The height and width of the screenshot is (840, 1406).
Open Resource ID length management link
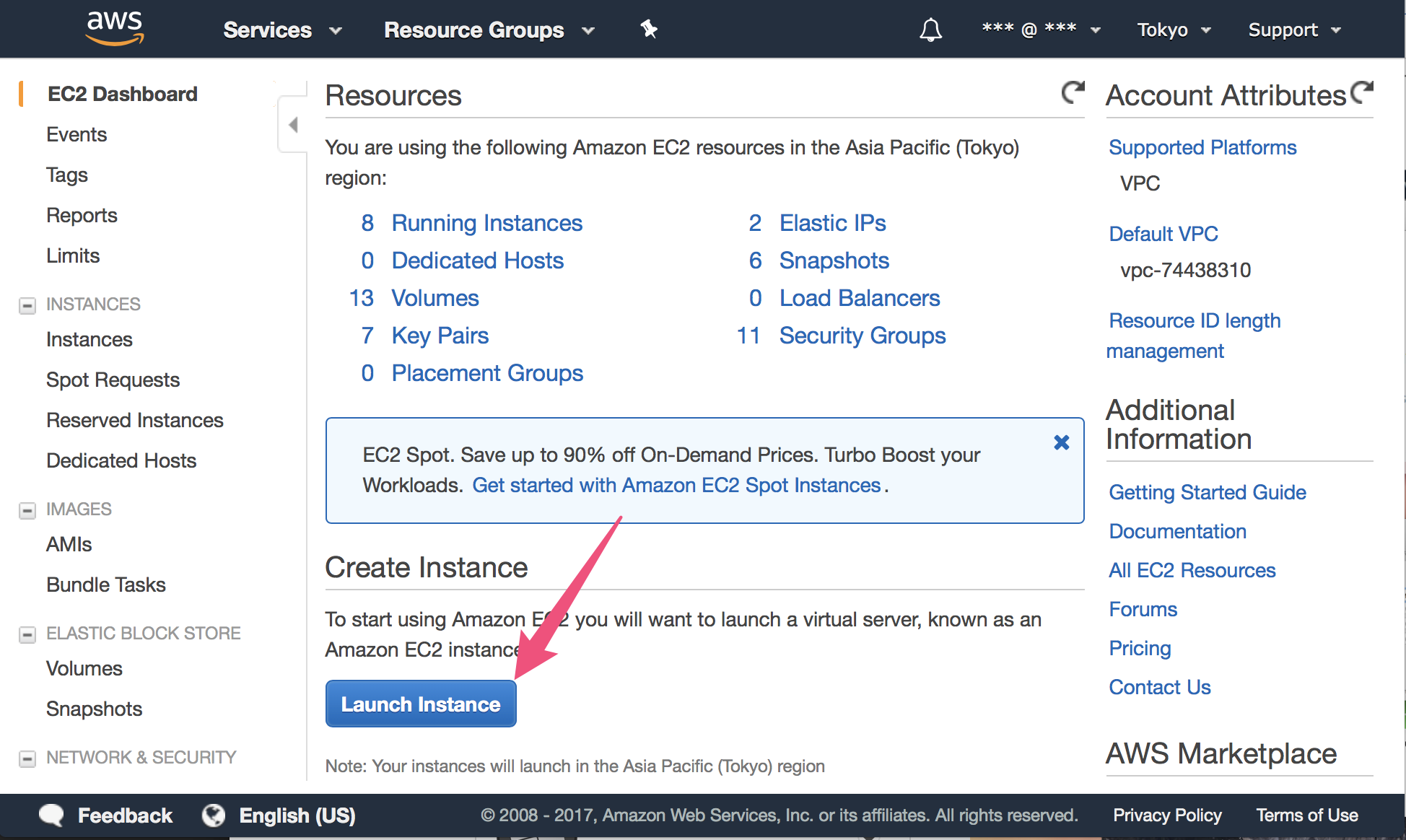click(1195, 336)
